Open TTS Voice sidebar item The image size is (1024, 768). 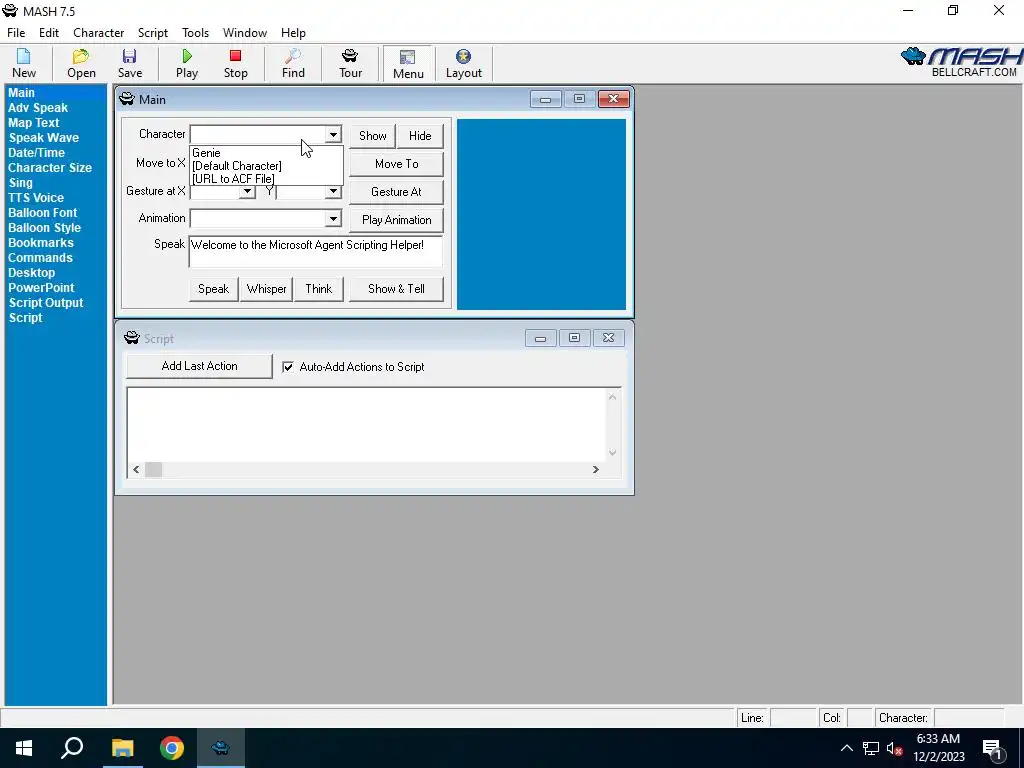click(x=36, y=198)
